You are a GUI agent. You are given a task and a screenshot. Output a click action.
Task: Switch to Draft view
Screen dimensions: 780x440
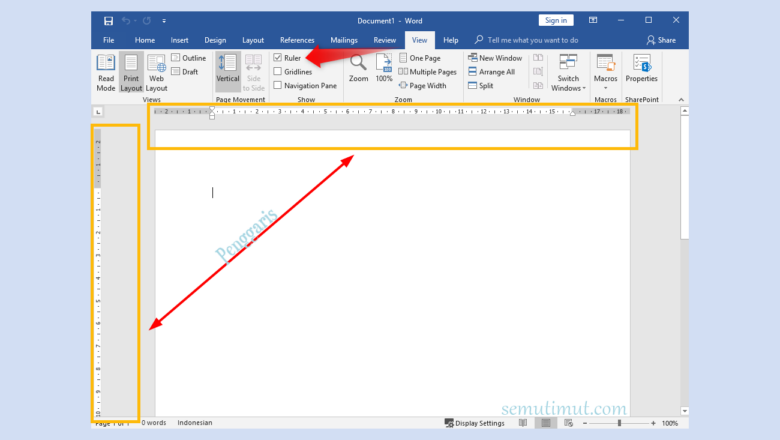[x=185, y=72]
